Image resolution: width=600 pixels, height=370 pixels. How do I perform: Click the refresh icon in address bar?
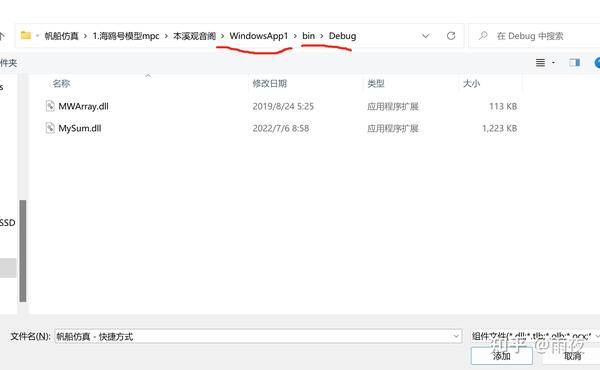click(x=451, y=36)
